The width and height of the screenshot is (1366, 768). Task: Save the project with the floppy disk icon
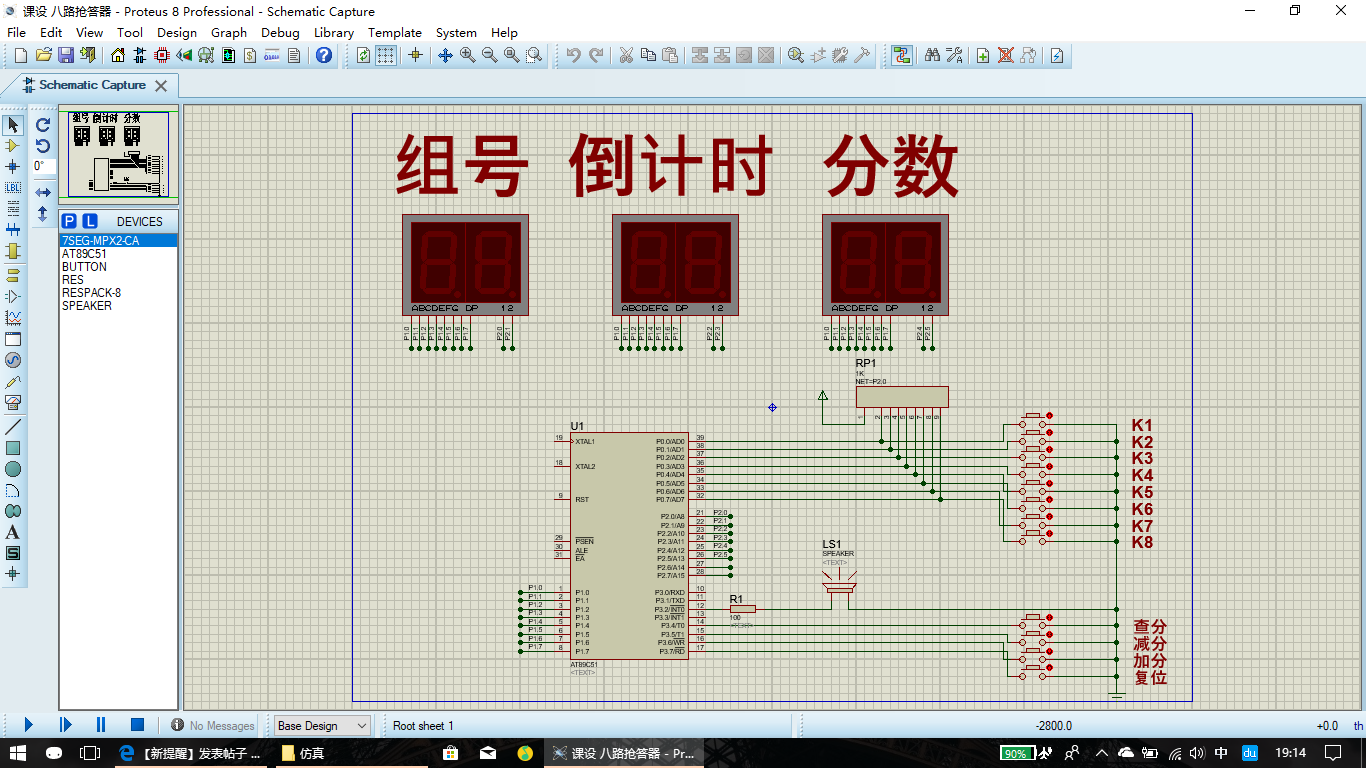click(65, 55)
